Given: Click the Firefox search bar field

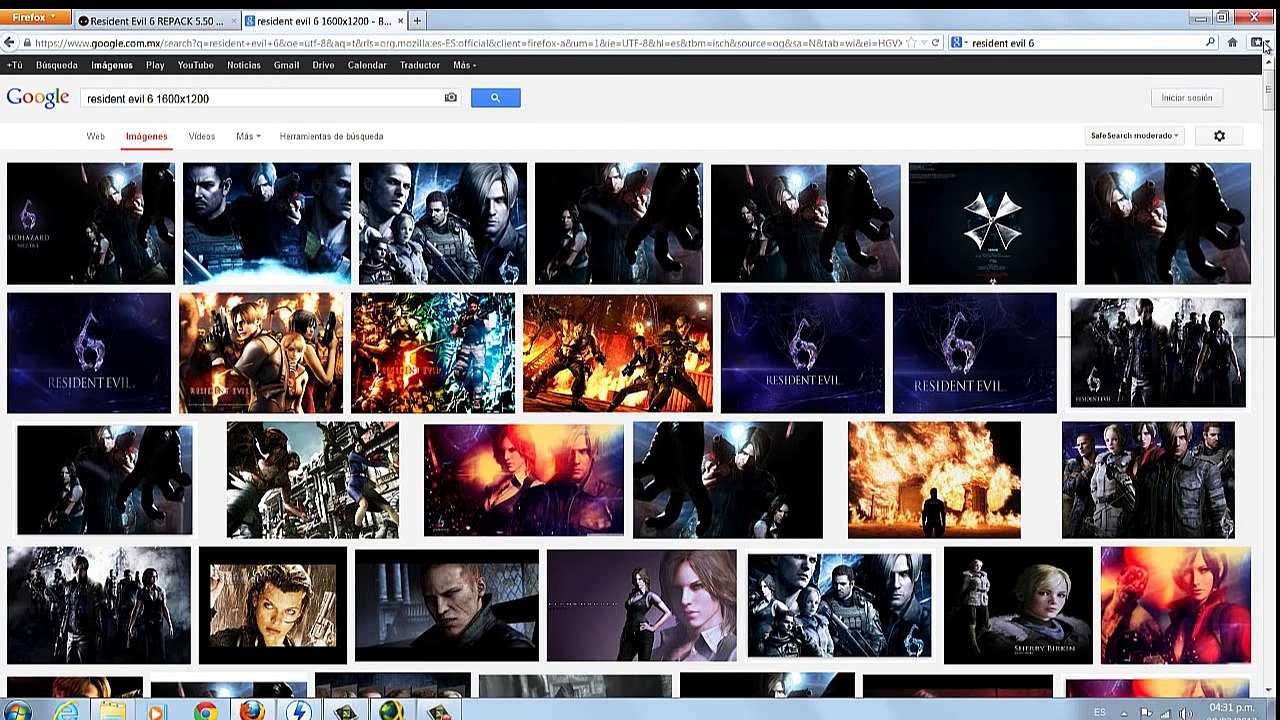Looking at the screenshot, I should (1085, 43).
